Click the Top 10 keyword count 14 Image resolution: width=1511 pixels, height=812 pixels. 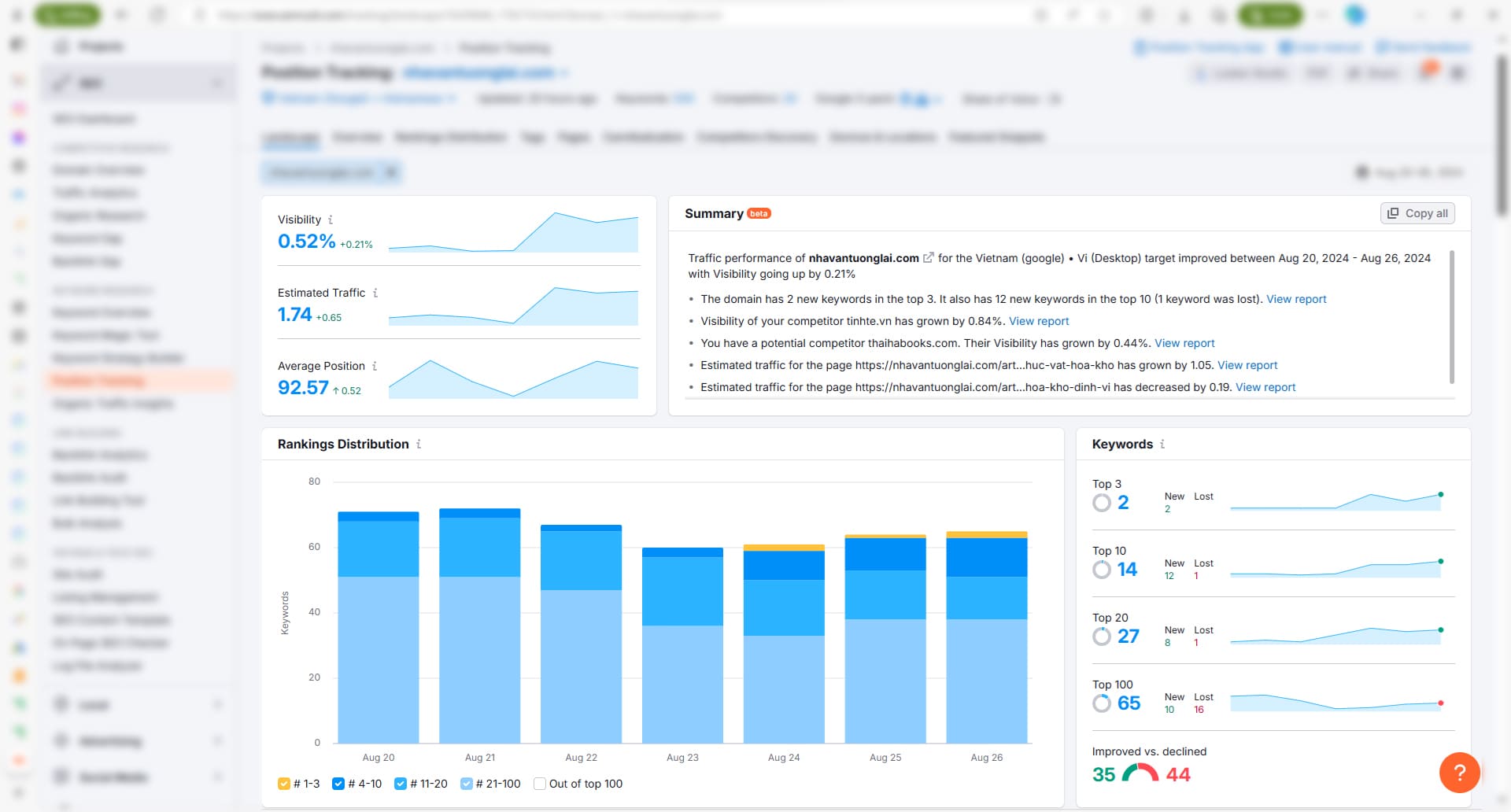click(1127, 570)
